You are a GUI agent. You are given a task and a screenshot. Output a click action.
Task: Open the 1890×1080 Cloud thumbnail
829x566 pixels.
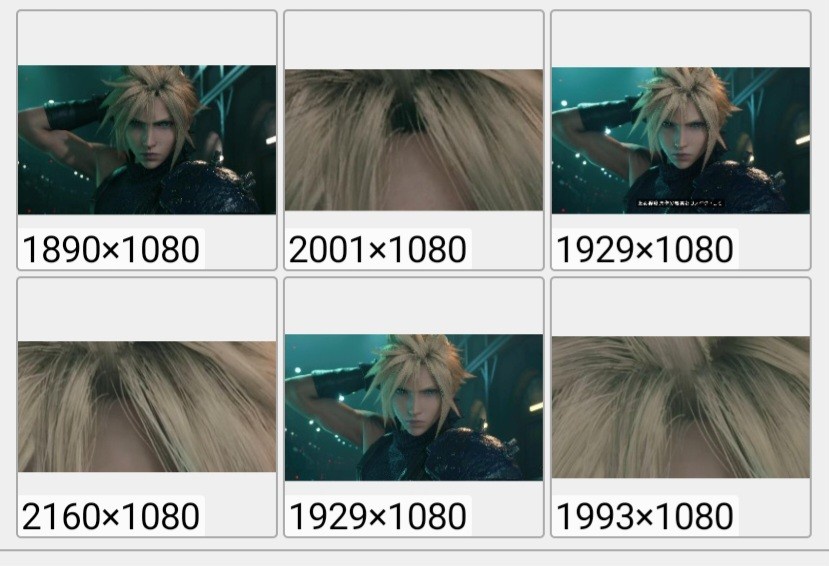click(x=147, y=140)
